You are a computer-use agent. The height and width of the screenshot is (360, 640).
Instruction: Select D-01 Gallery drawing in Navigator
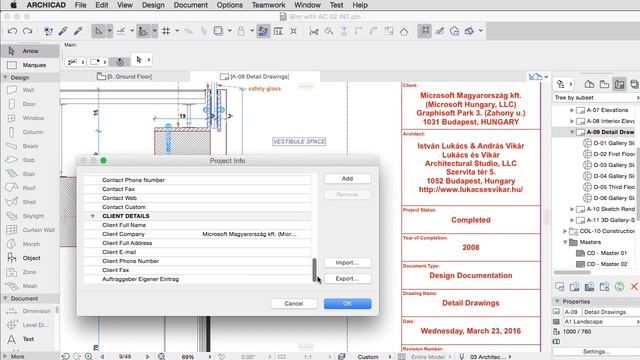pos(609,143)
